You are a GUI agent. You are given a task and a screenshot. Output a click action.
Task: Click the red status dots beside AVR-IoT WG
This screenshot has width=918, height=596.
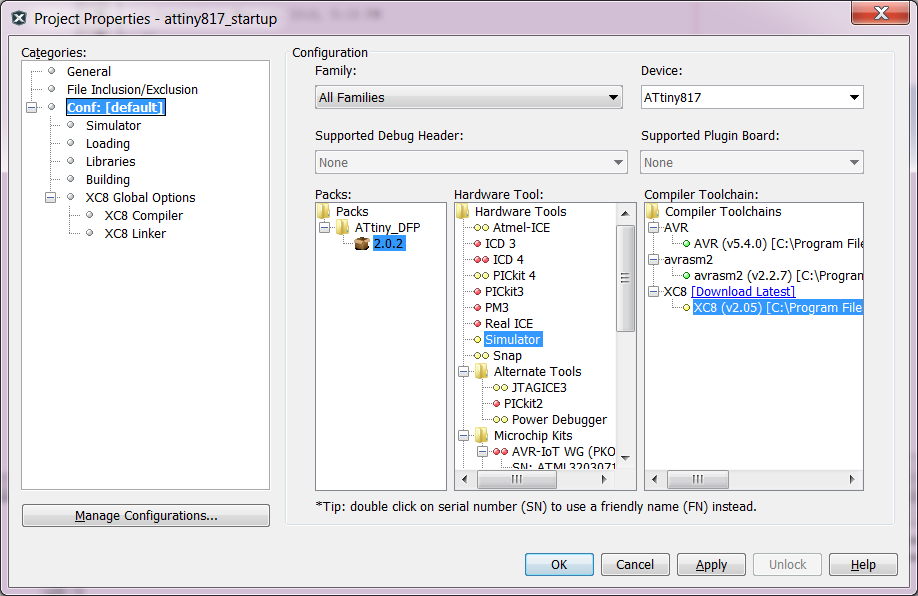501,451
